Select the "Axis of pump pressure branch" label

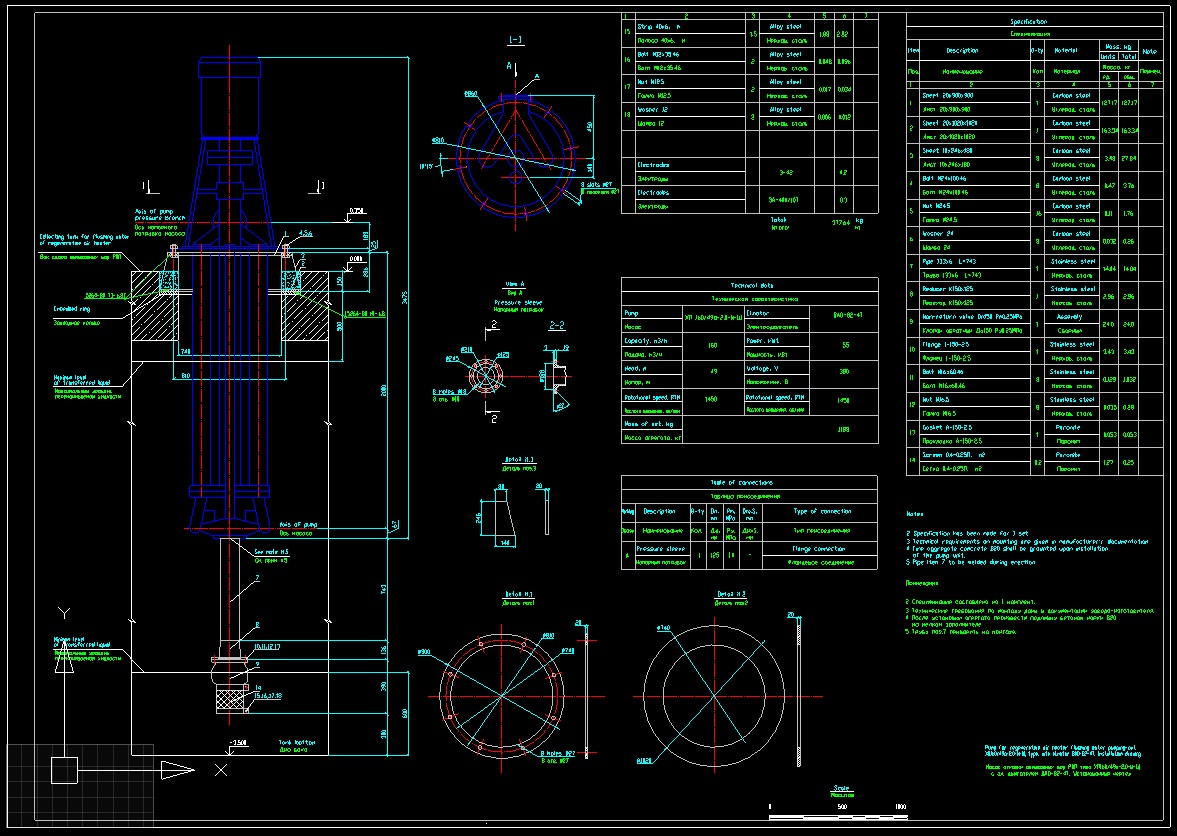pyautogui.click(x=160, y=215)
